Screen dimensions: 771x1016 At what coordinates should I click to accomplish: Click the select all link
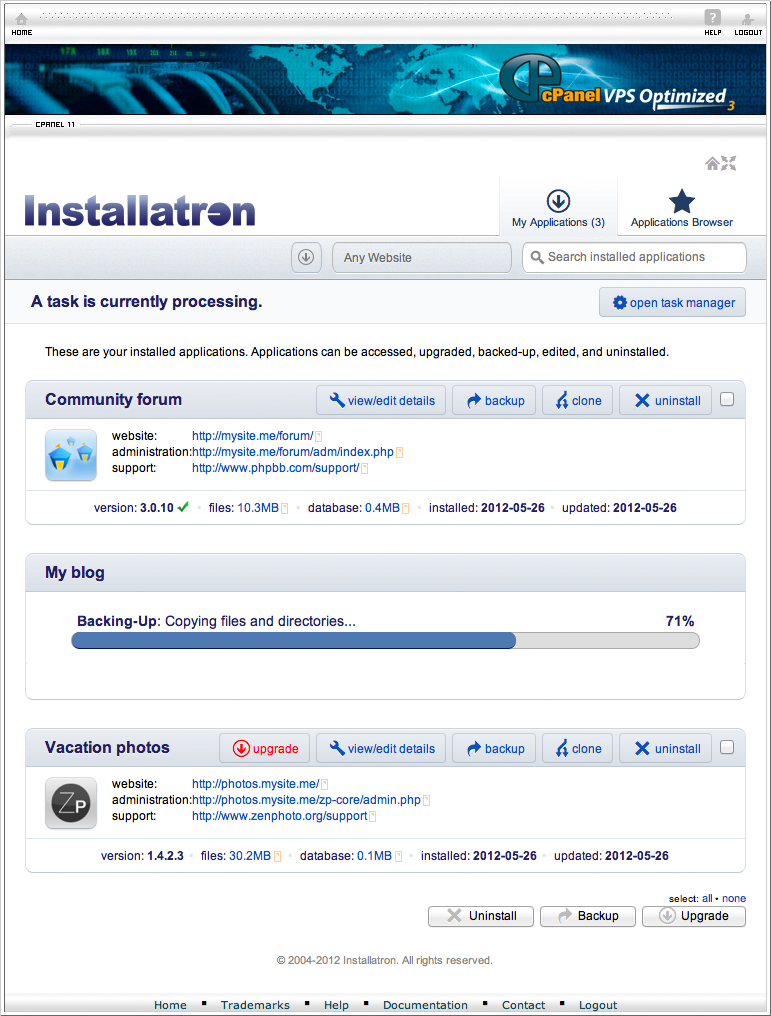pos(707,899)
